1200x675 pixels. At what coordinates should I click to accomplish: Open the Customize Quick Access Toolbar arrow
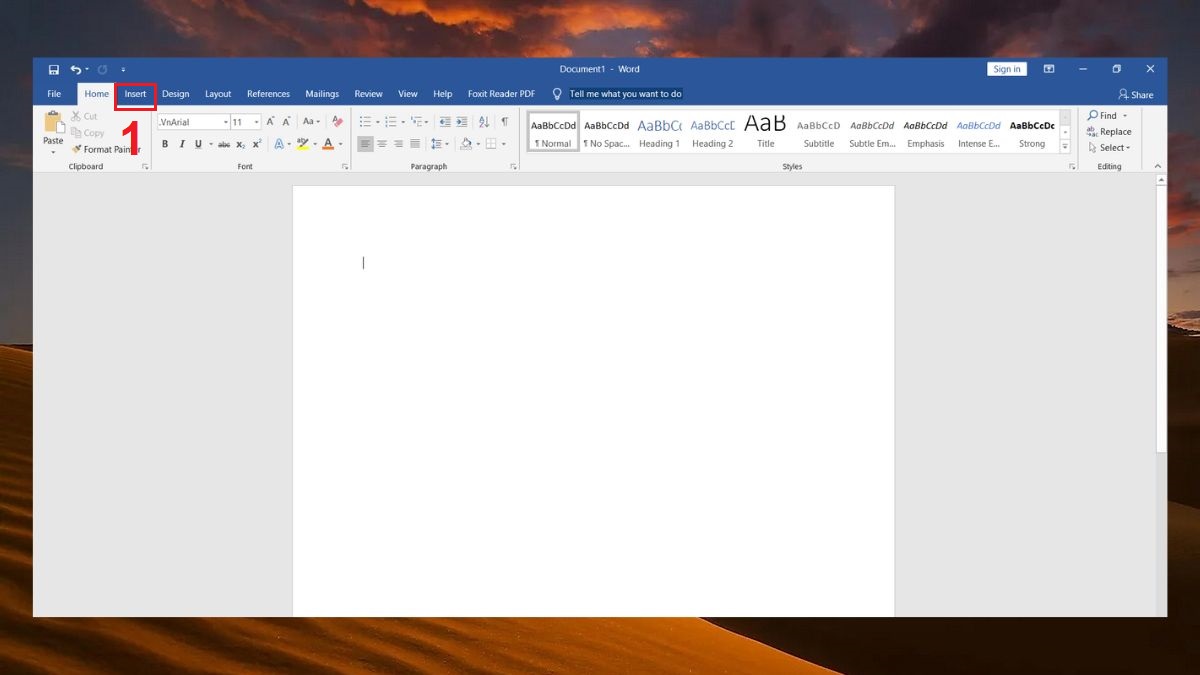click(x=123, y=70)
